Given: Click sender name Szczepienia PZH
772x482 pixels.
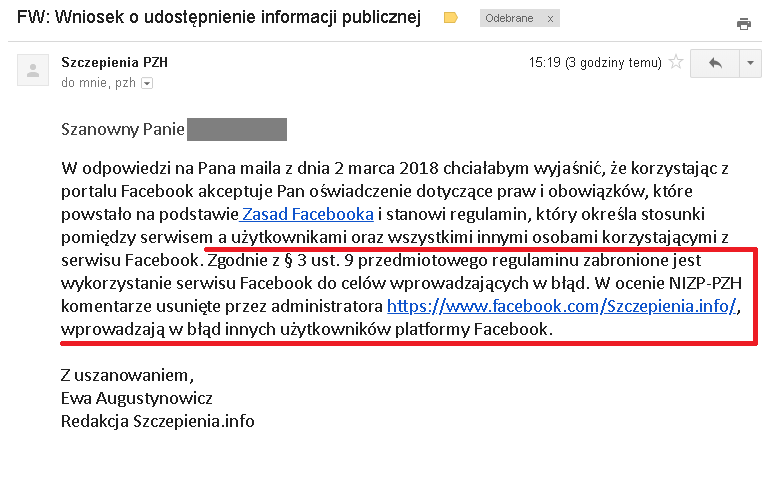Looking at the screenshot, I should point(115,62).
